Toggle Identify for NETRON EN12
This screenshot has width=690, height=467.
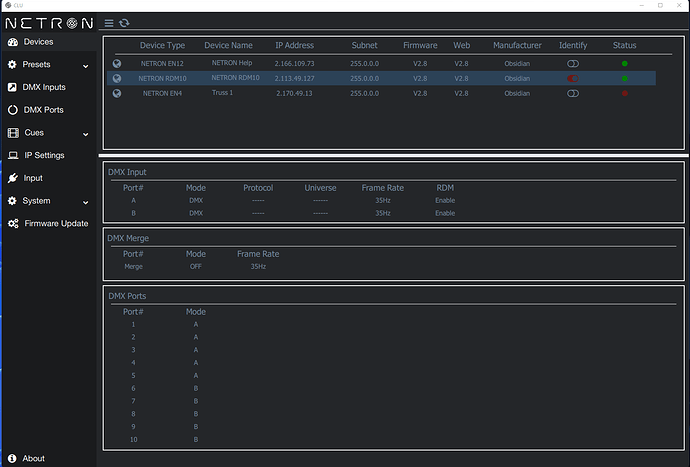(x=573, y=64)
